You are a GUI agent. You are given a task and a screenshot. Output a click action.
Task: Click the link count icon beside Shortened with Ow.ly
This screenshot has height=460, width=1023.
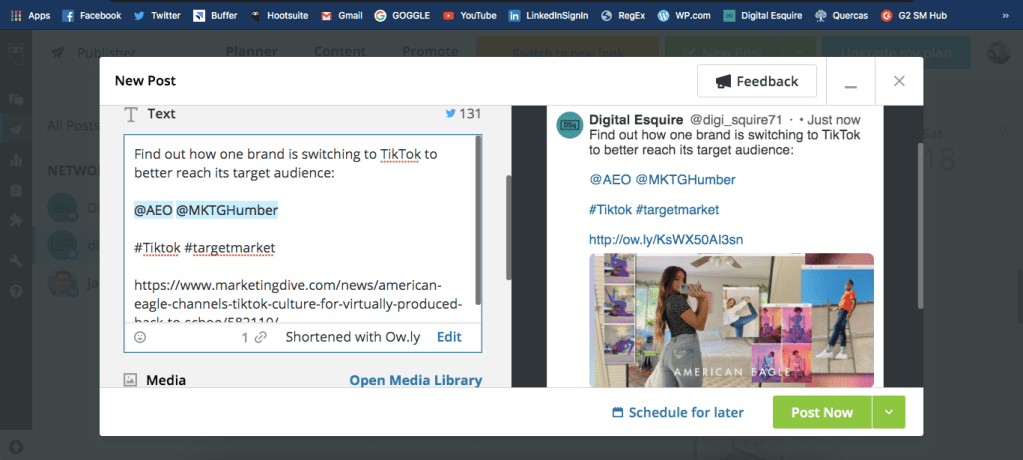click(x=260, y=338)
